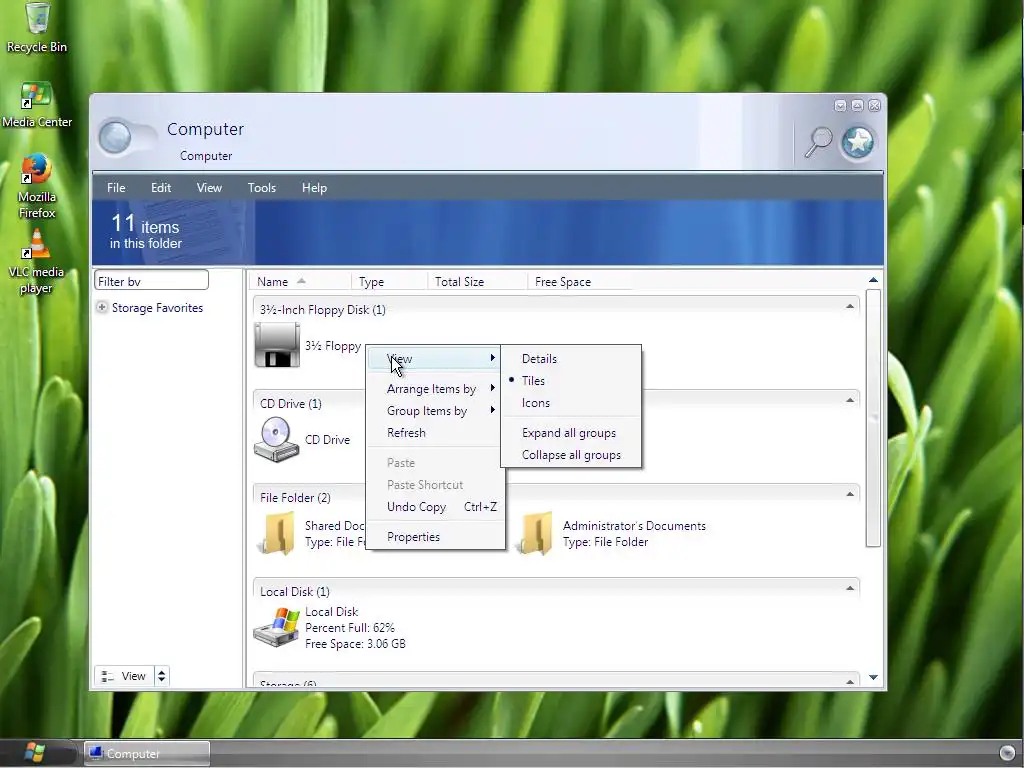Choose Undo Copy in context menu
This screenshot has width=1024, height=768.
(435, 507)
